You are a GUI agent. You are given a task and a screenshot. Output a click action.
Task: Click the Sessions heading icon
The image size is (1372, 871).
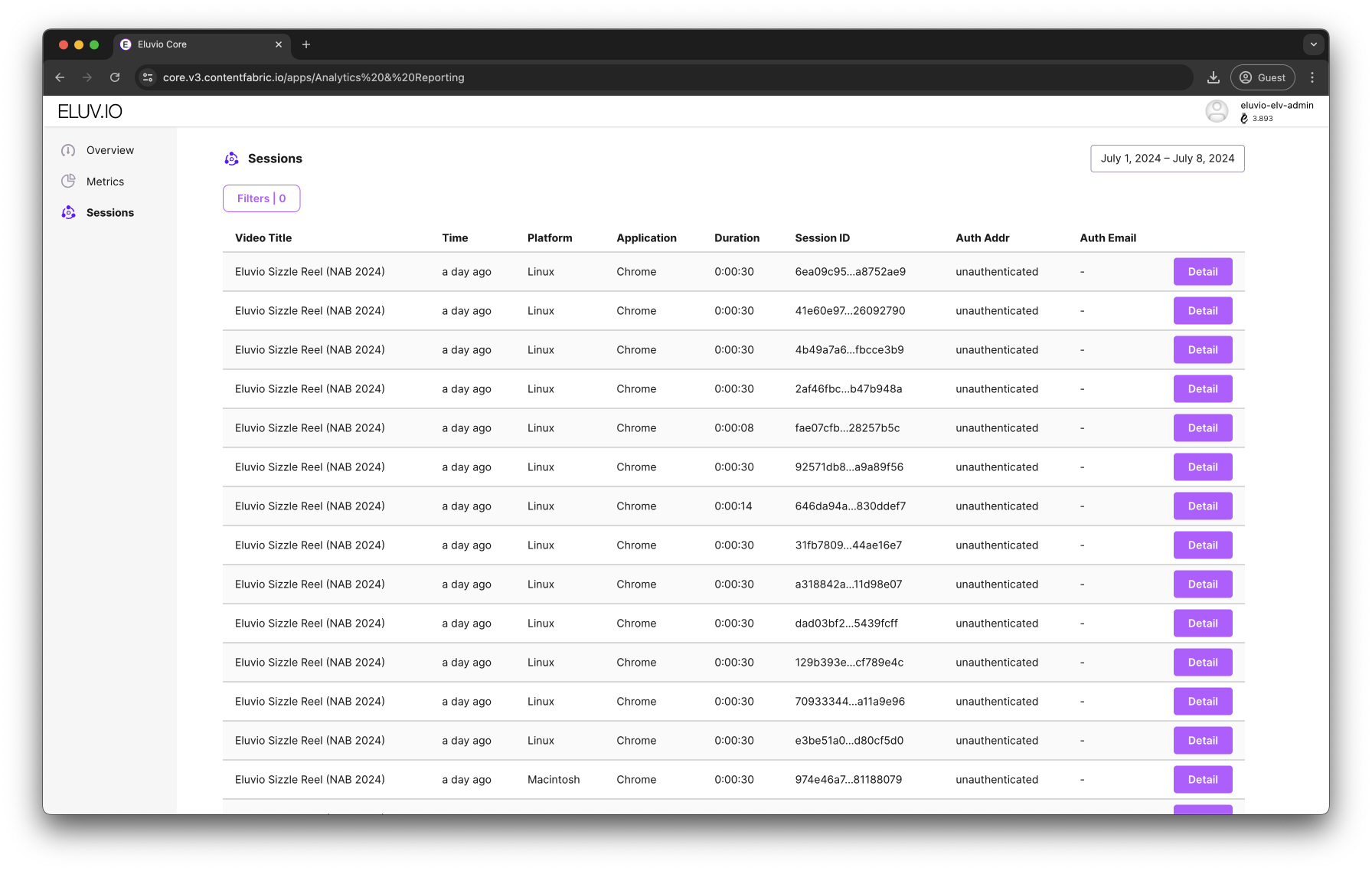pyautogui.click(x=231, y=159)
